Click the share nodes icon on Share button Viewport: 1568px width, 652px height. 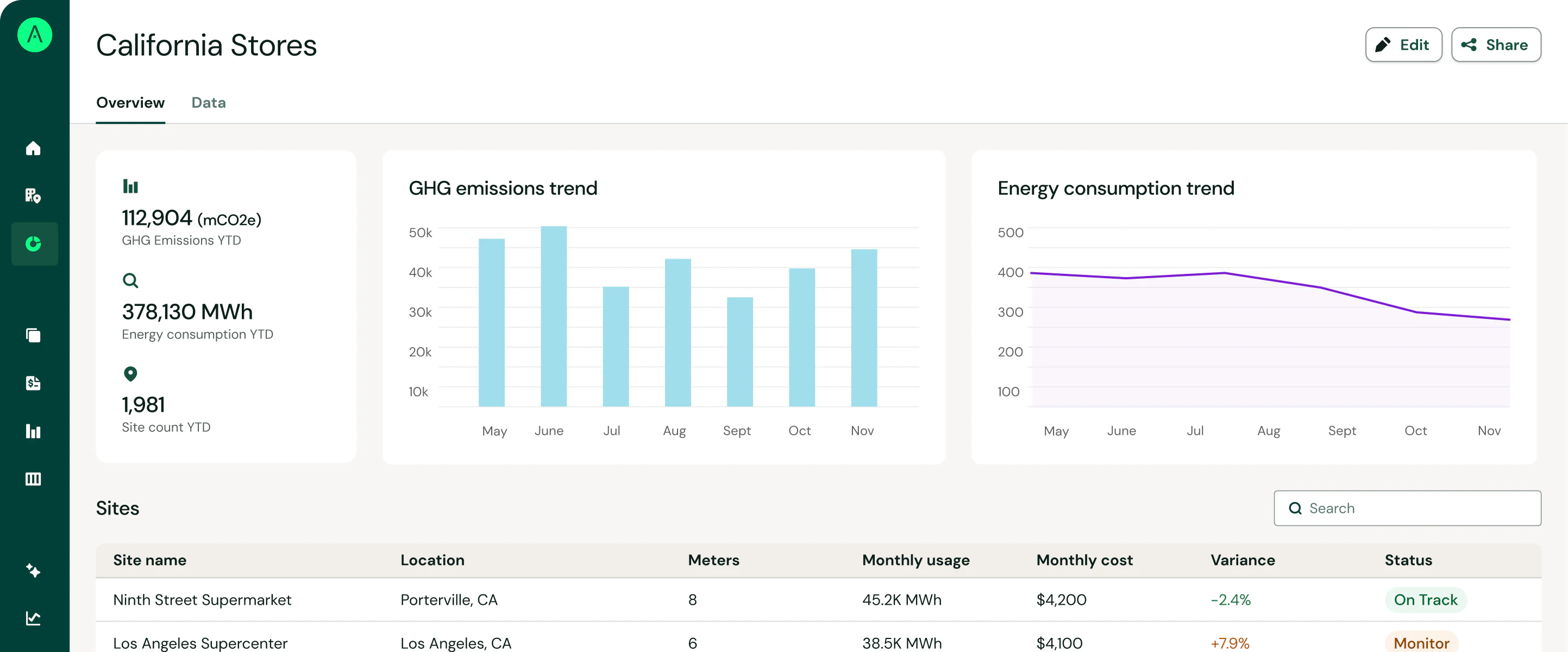point(1469,45)
